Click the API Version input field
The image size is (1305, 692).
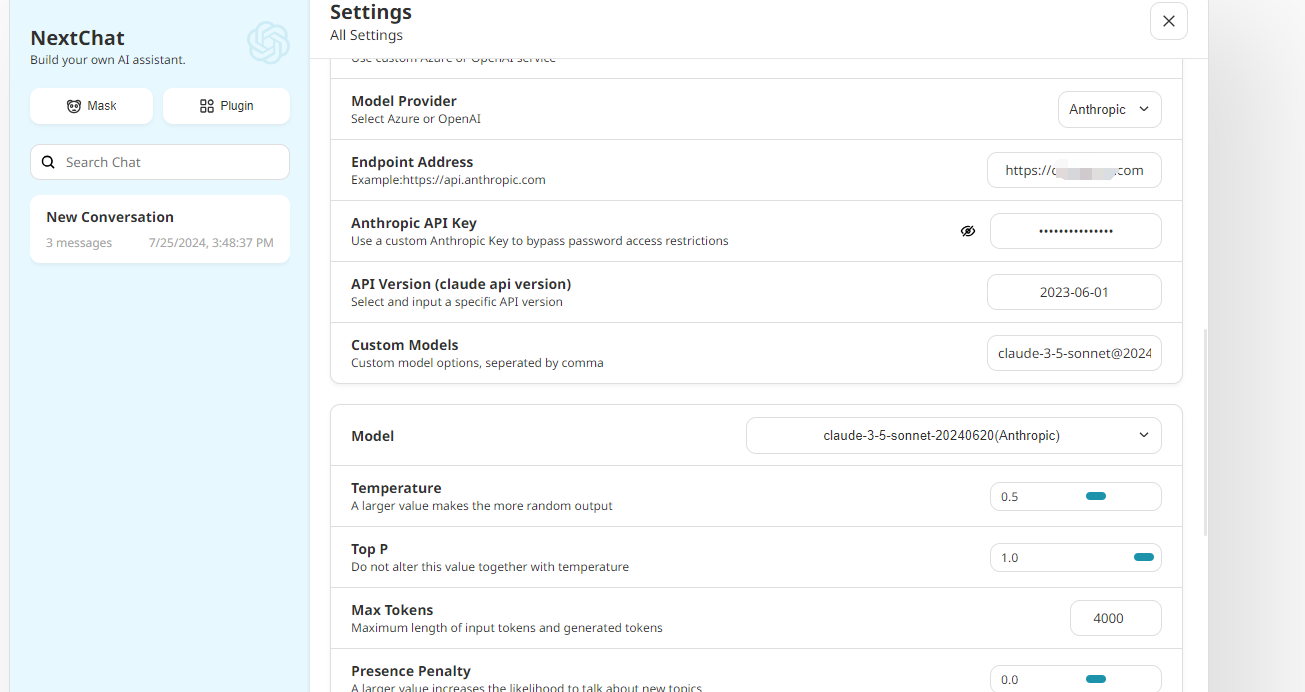(1074, 293)
